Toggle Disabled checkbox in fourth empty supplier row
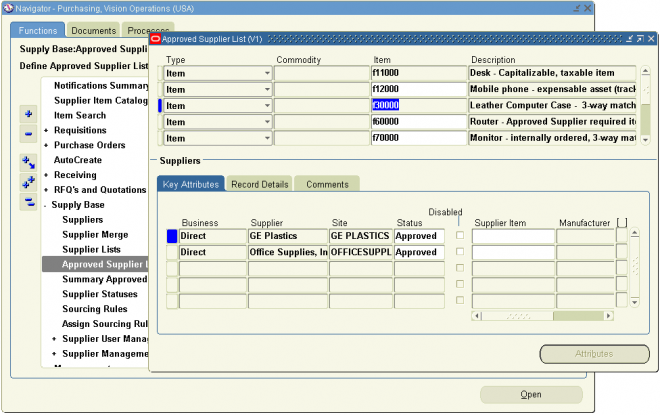The image size is (660, 415). 460,284
